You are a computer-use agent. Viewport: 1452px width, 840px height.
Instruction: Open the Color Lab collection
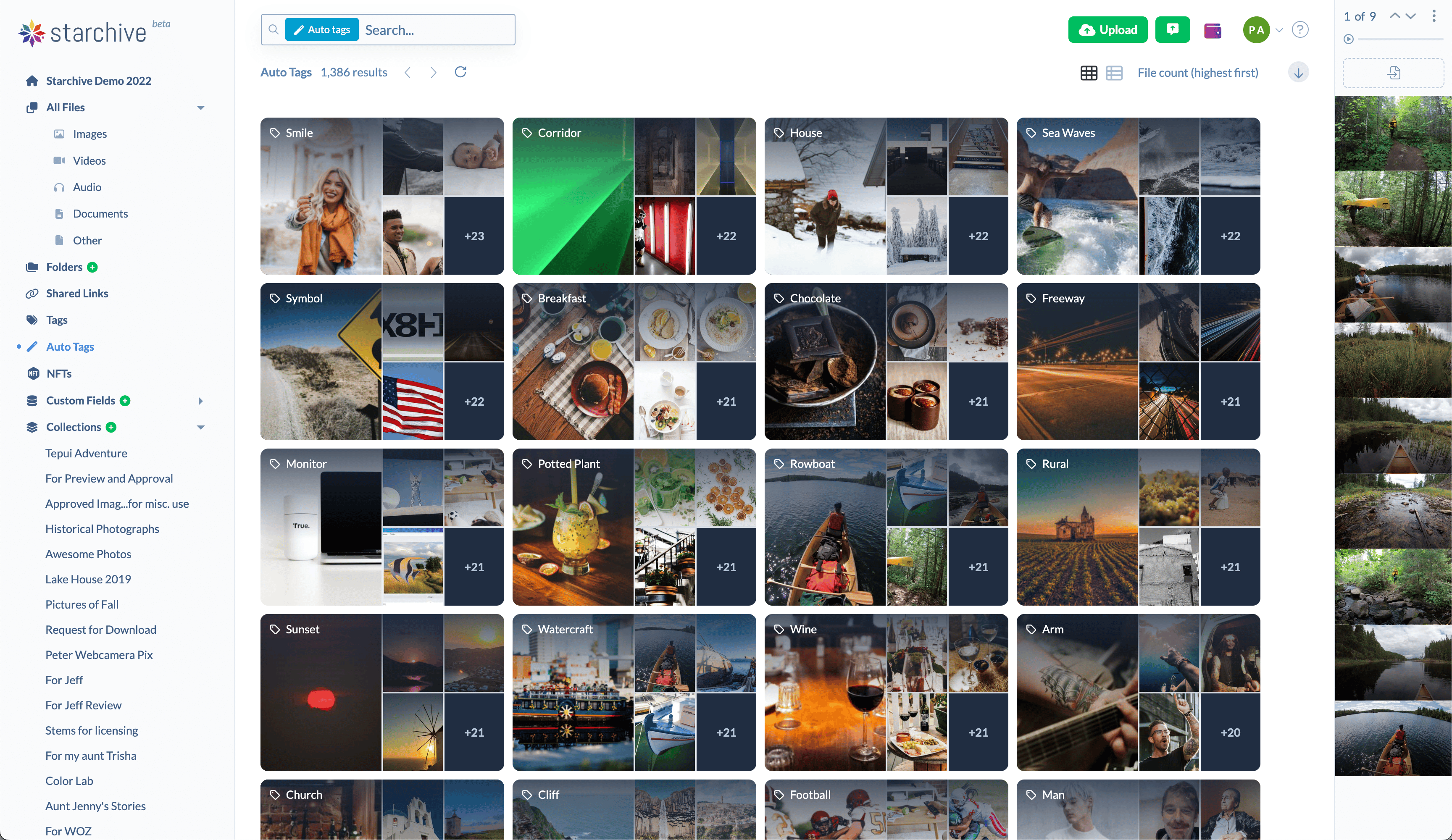click(x=68, y=781)
